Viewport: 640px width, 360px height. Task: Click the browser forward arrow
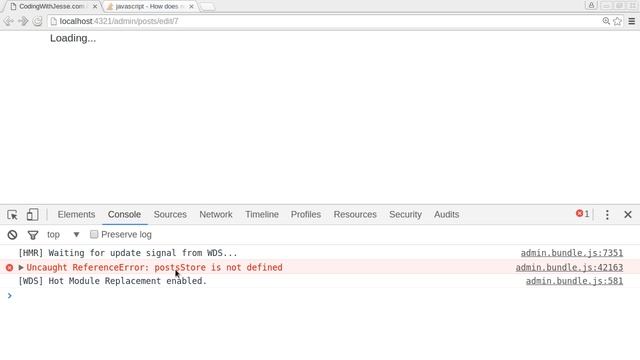pos(23,21)
